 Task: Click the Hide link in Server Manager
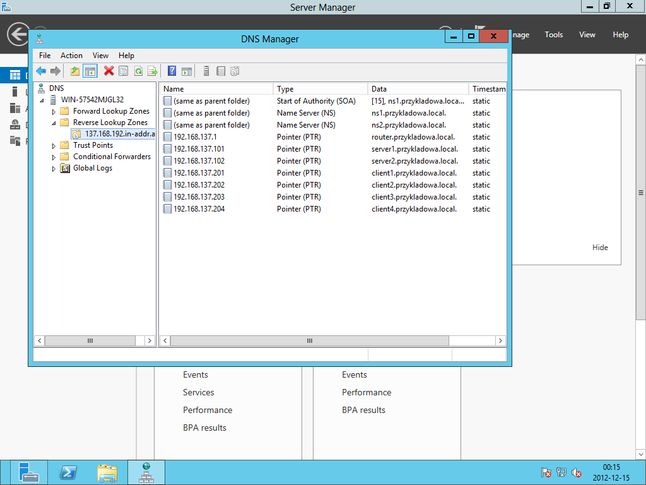point(600,247)
